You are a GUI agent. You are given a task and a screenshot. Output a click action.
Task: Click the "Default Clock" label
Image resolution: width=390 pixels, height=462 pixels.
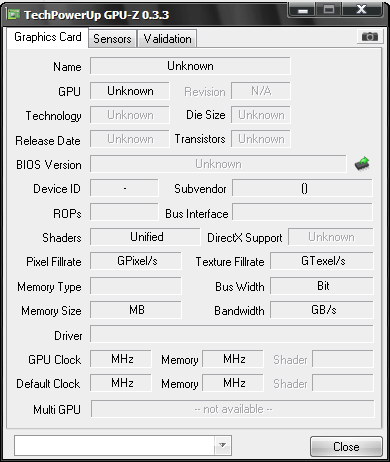48,384
